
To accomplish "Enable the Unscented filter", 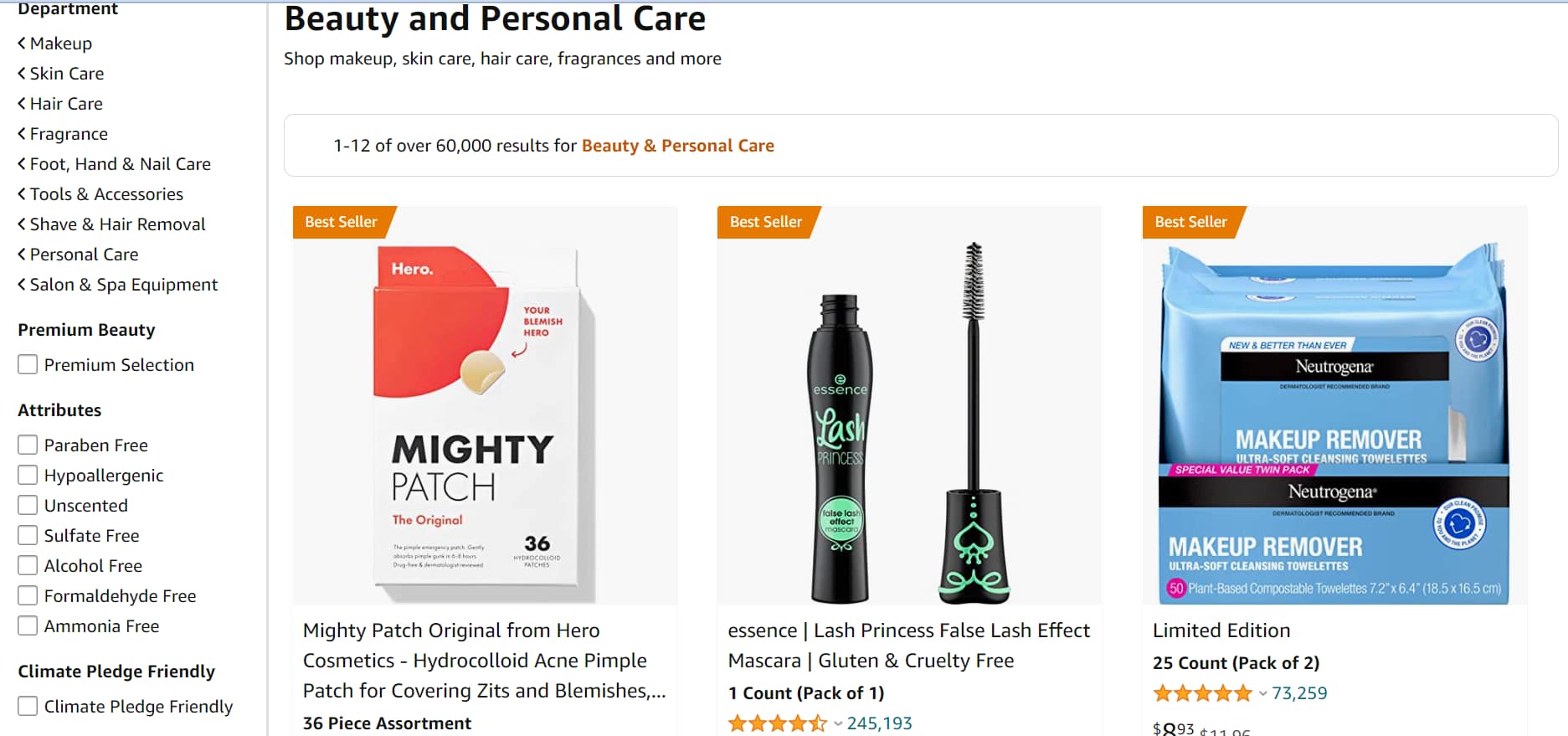I will 28,505.
